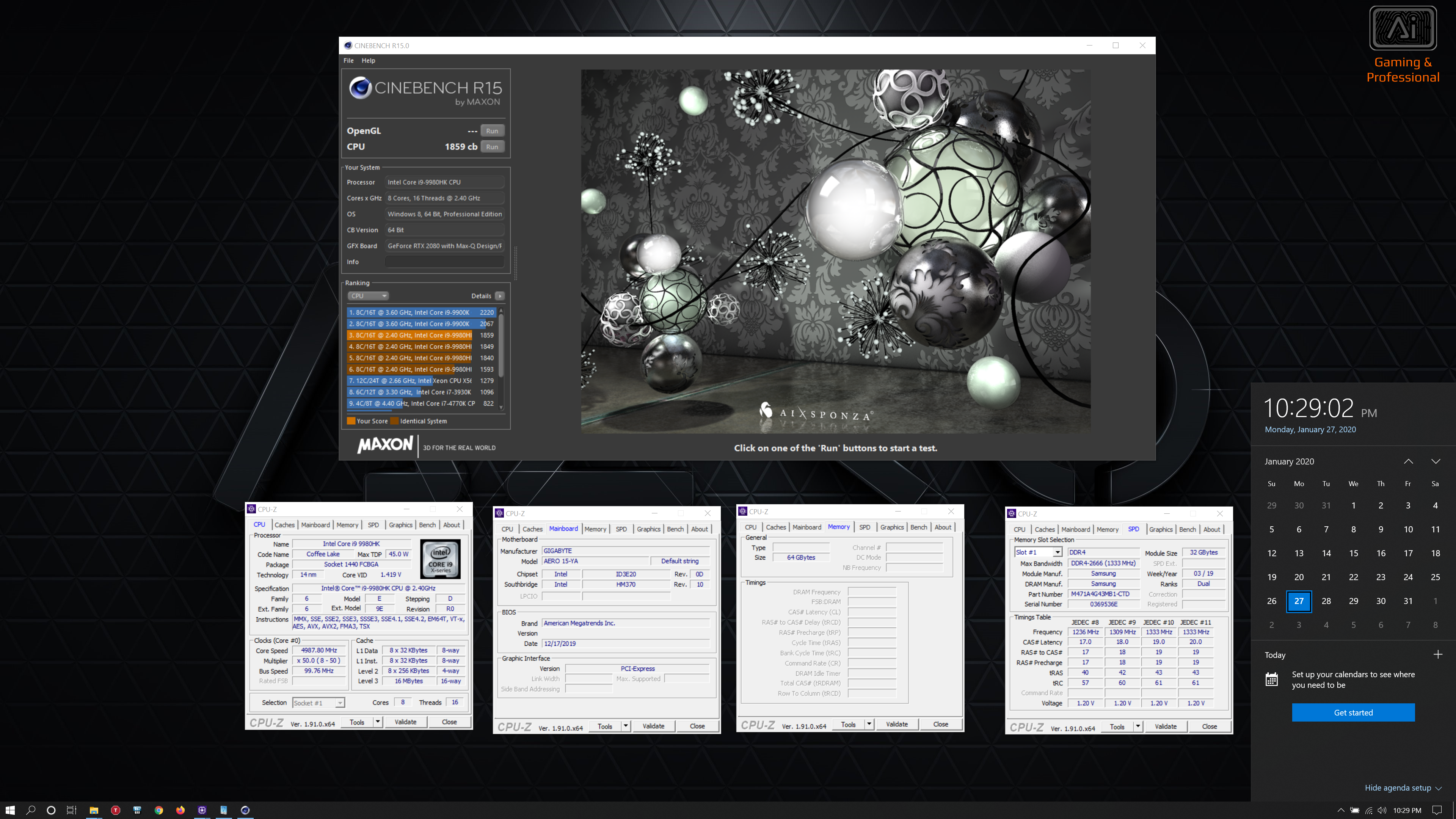Open the Cinebench File menu
This screenshot has height=819, width=1456.
coord(349,61)
